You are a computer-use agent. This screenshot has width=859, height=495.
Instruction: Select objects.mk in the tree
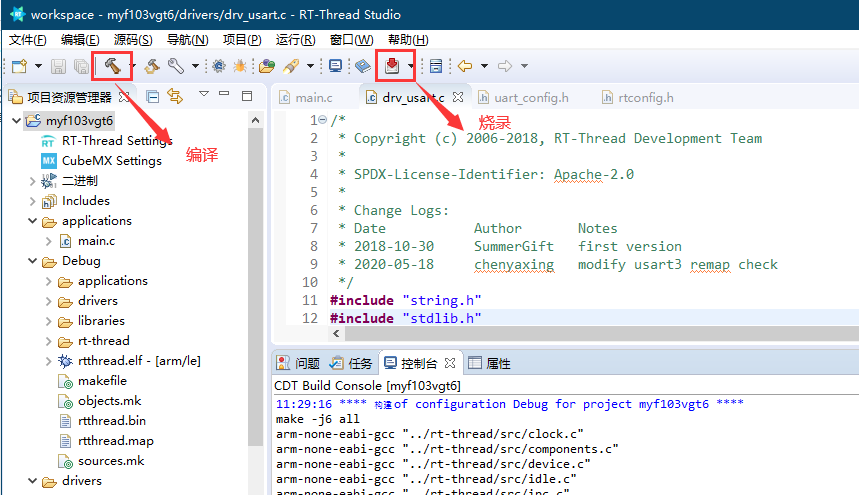pos(110,401)
